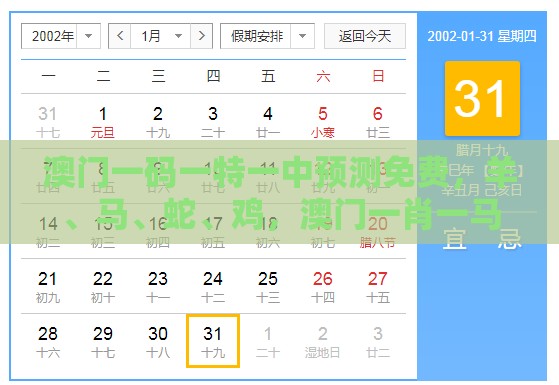Select January 24 十二
The height and width of the screenshot is (385, 559).
coord(213,287)
